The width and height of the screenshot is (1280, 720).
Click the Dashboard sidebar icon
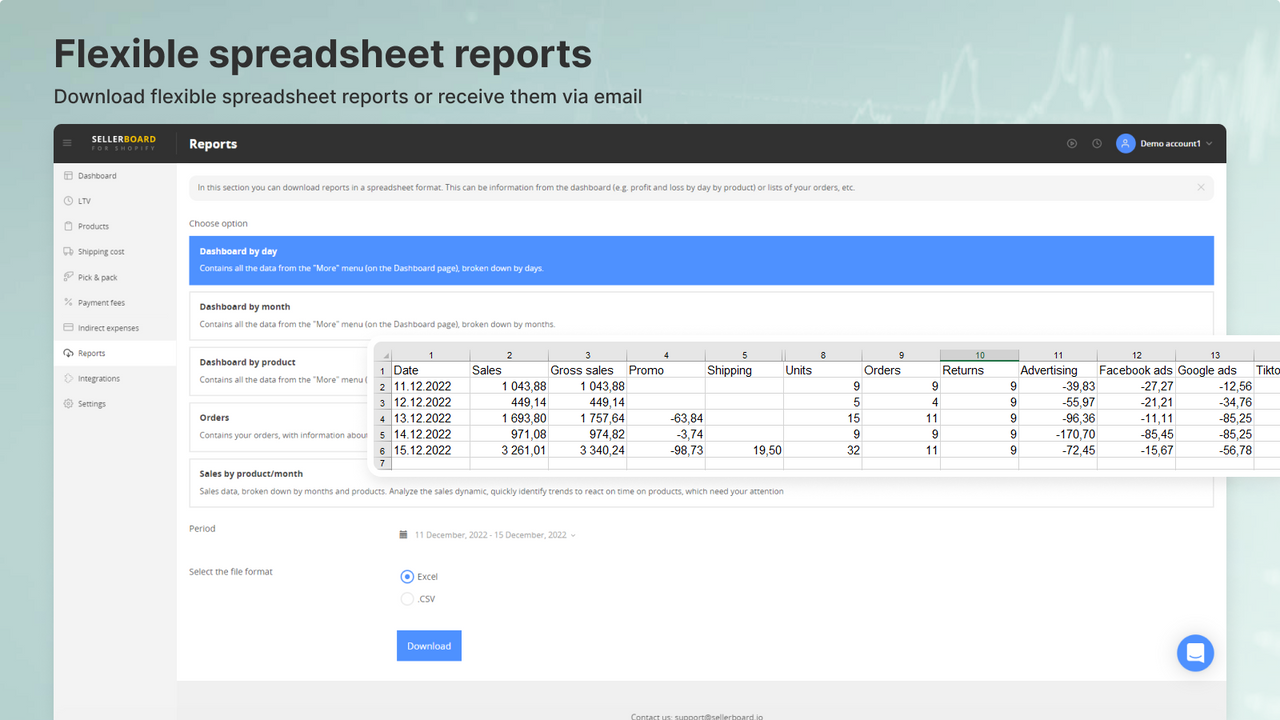68,176
